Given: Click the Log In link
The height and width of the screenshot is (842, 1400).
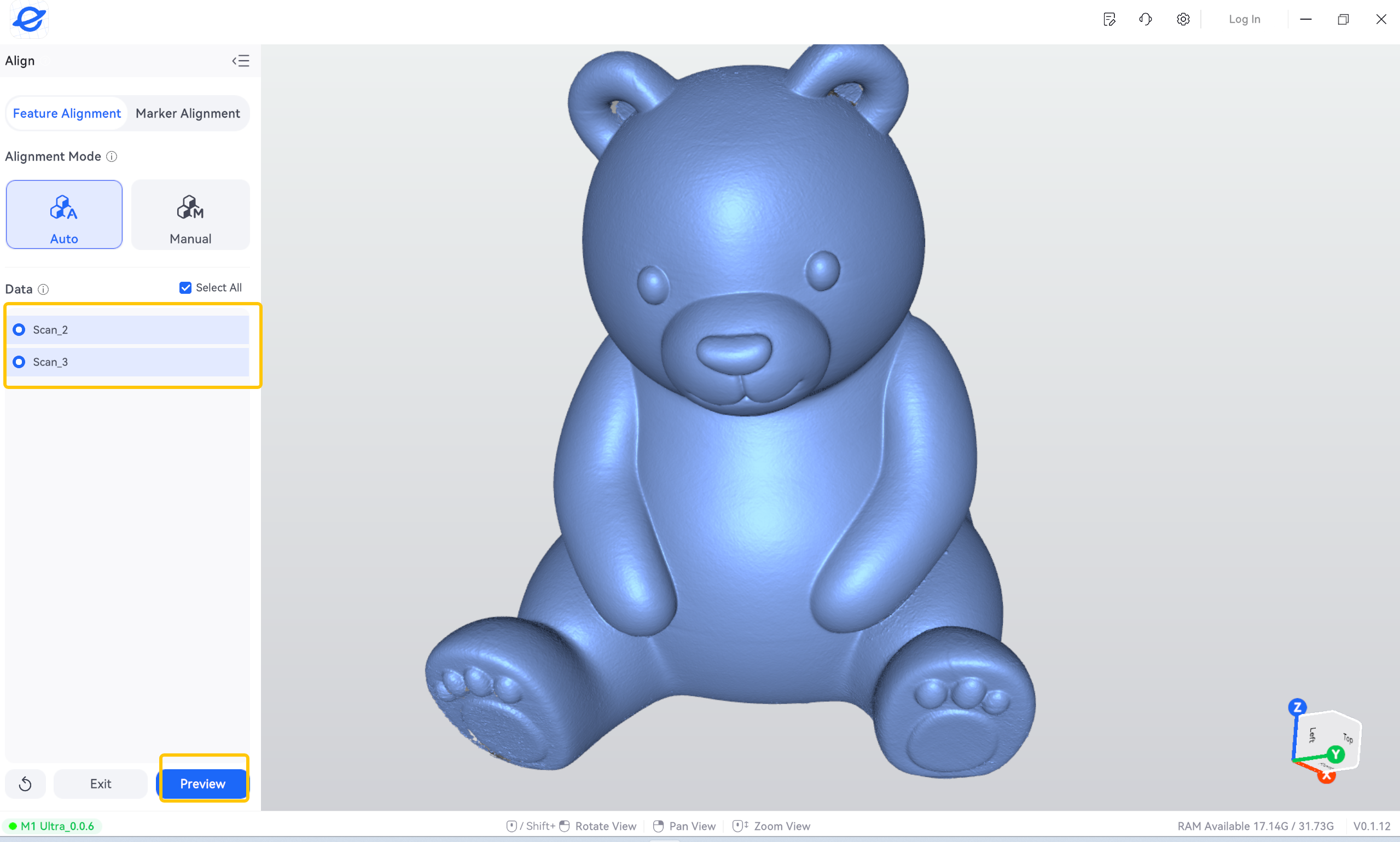Looking at the screenshot, I should coord(1245,19).
